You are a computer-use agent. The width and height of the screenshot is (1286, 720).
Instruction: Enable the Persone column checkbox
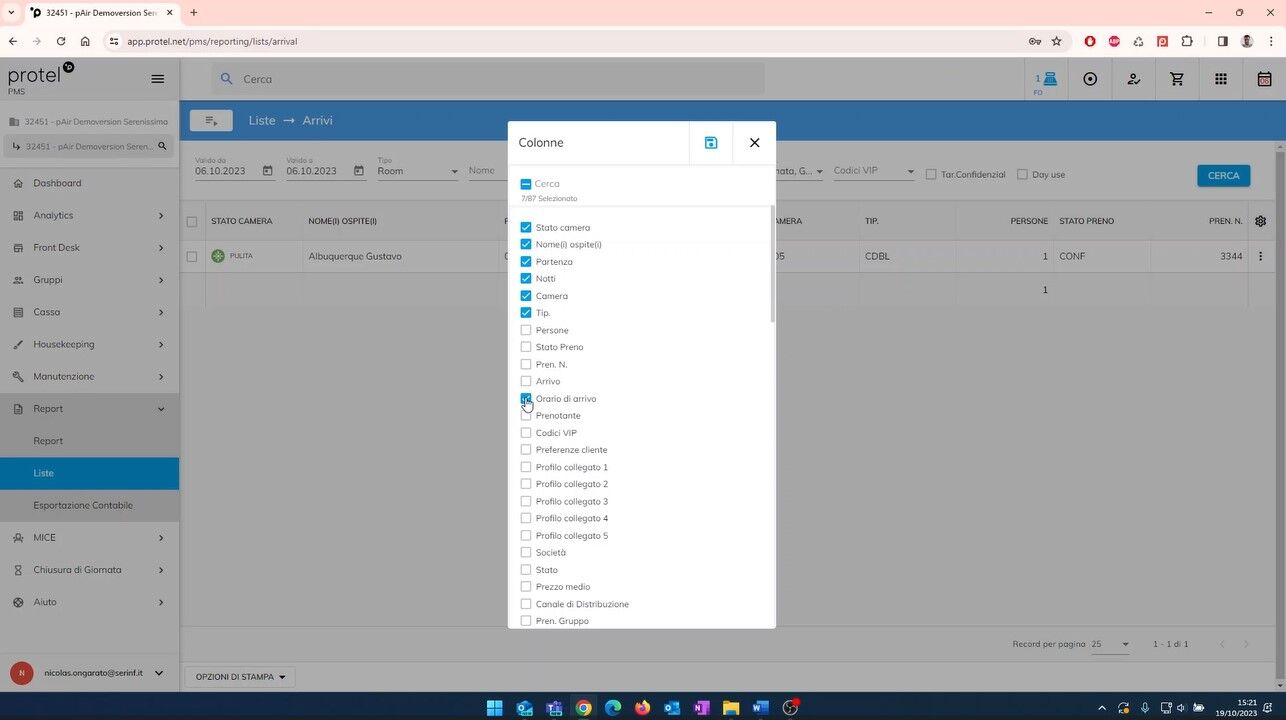click(x=526, y=330)
